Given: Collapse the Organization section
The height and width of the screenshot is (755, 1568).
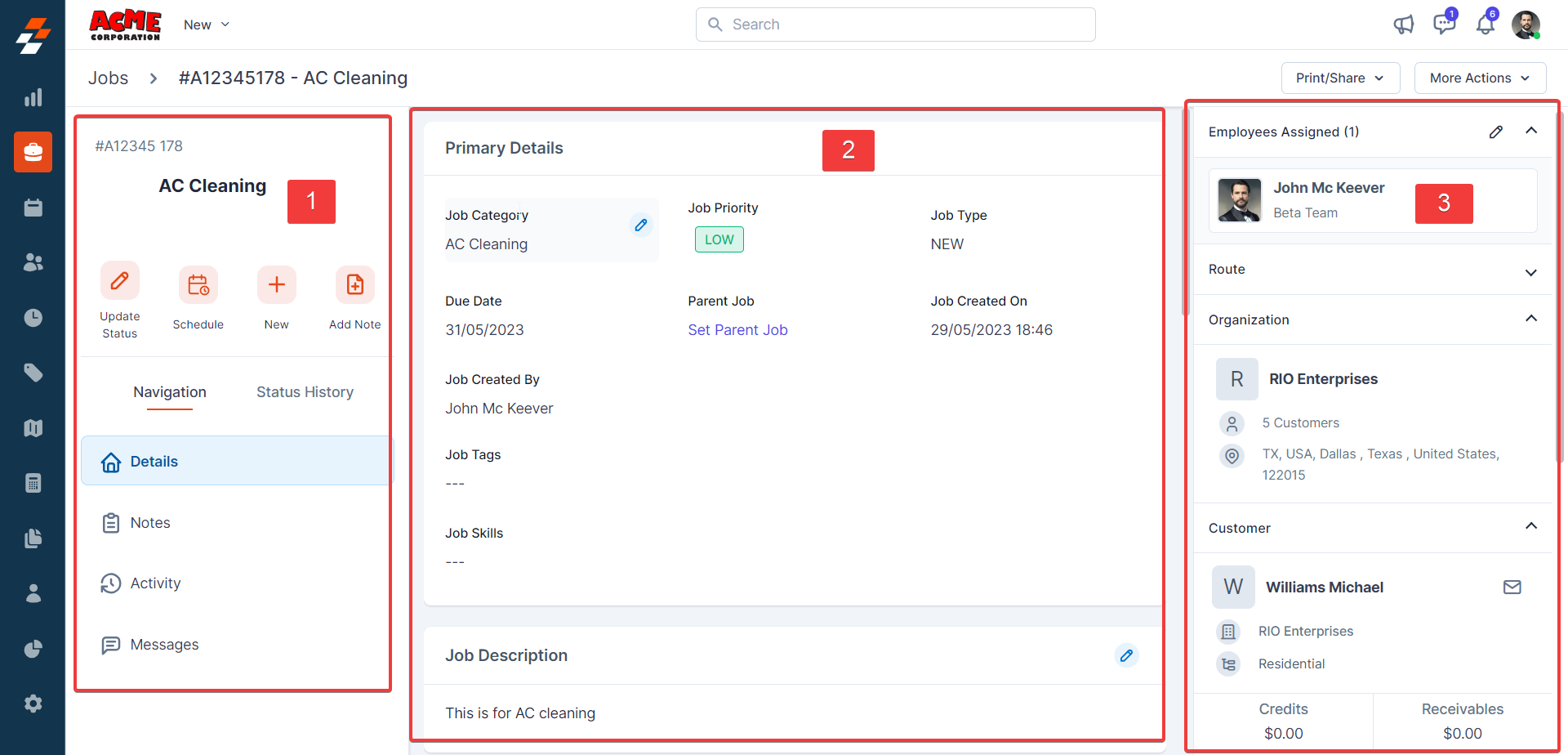Looking at the screenshot, I should coord(1530,319).
